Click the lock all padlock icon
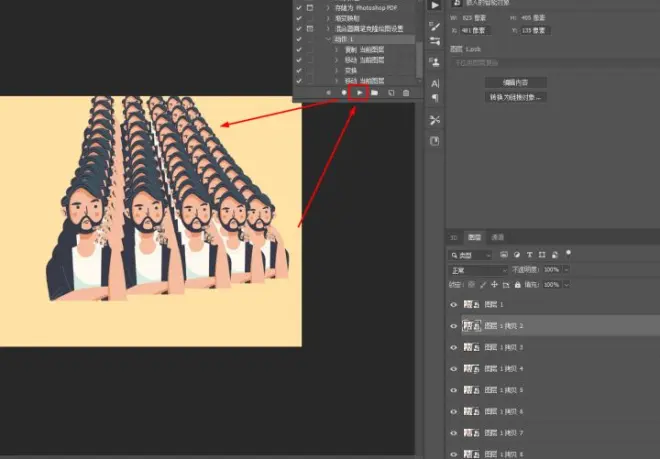Screen dimensions: 660x459 pos(518,285)
